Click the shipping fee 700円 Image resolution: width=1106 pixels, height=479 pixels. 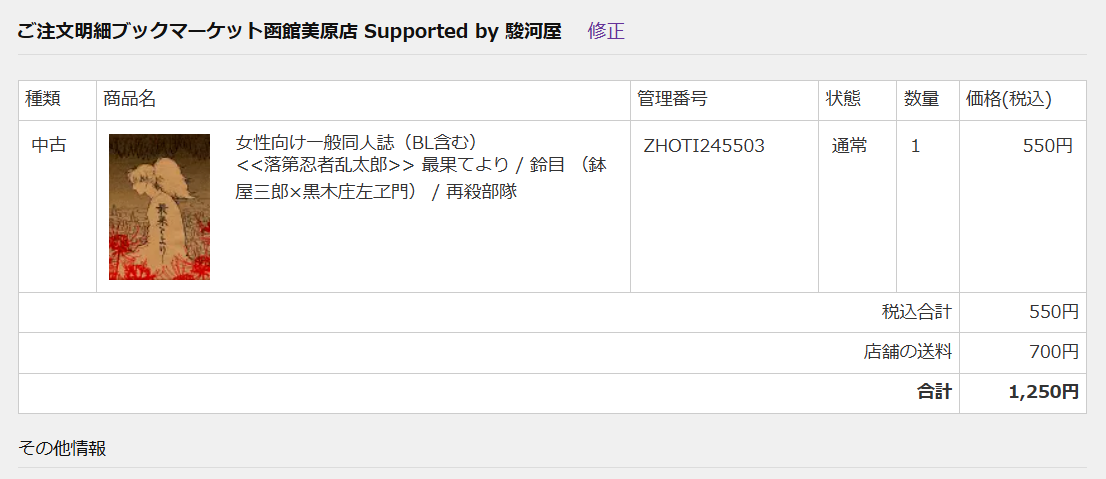1054,351
